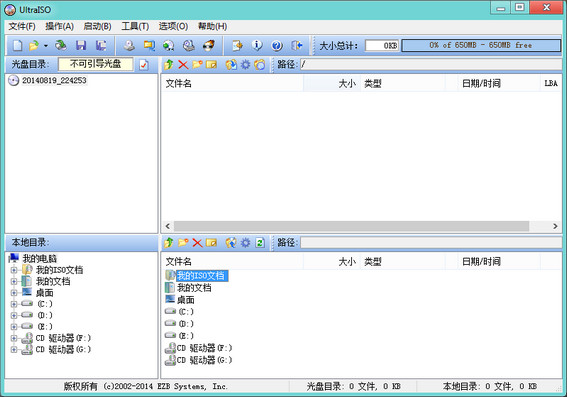Open image properties via the info icon
Image resolution: width=567 pixels, height=397 pixels.
257,46
